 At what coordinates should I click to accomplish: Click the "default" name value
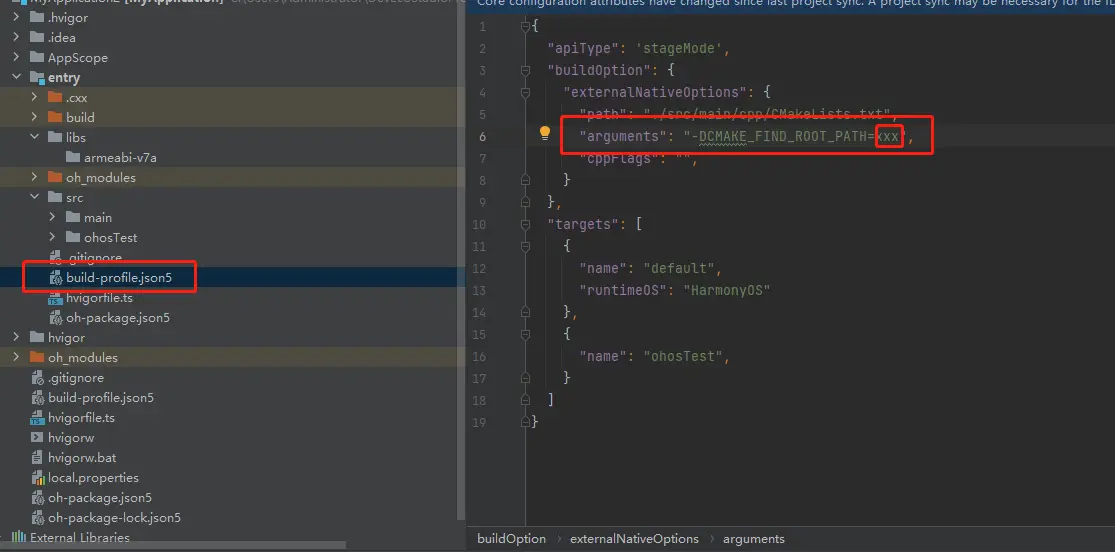[x=679, y=268]
